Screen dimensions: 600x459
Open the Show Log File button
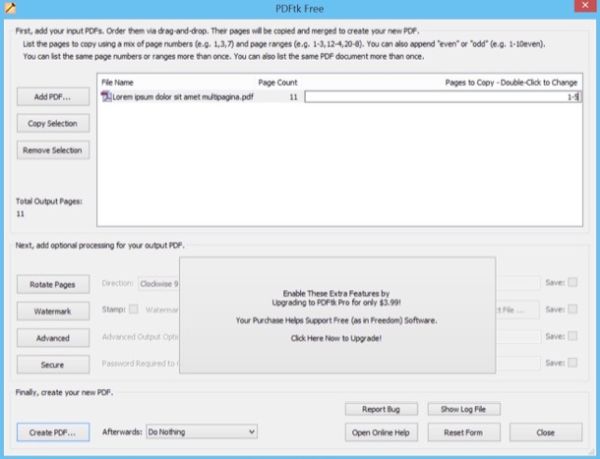pos(464,409)
